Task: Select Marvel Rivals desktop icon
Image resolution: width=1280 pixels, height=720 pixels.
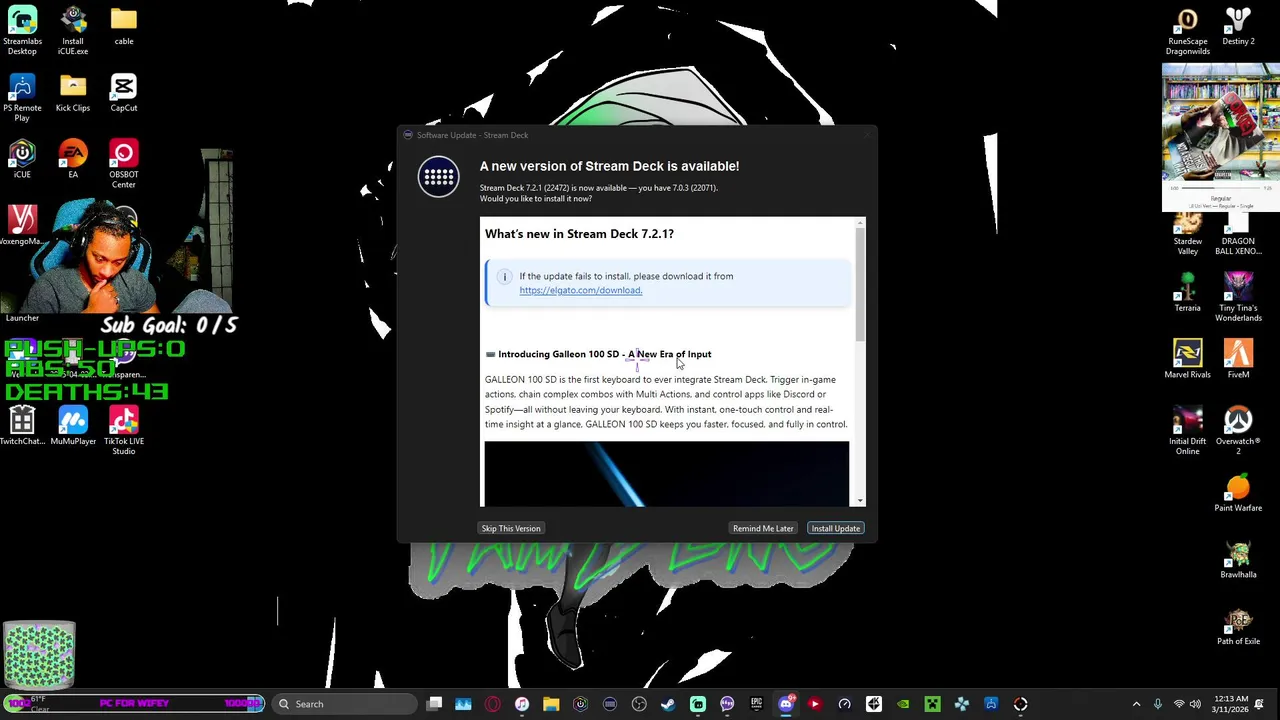Action: tap(1187, 359)
